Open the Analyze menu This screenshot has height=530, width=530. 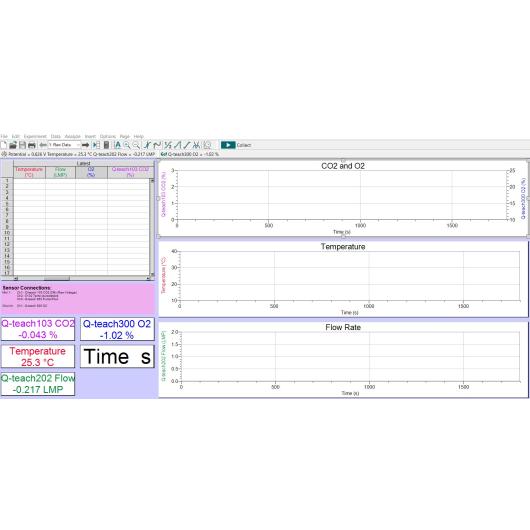[73, 136]
